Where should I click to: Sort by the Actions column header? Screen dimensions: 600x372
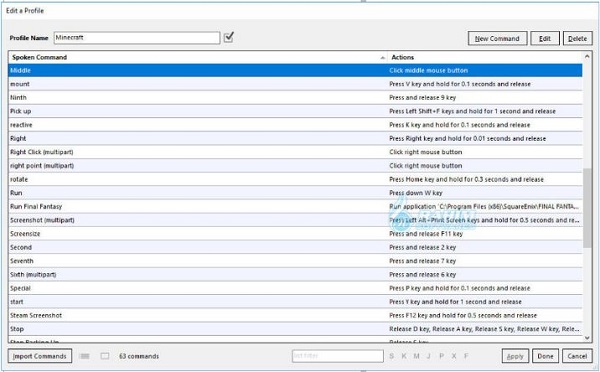pos(485,57)
